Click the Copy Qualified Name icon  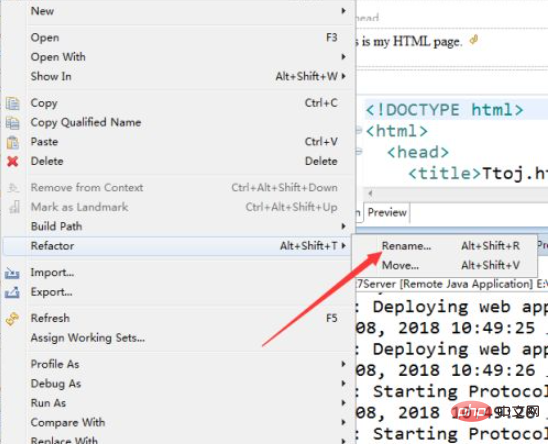(x=13, y=123)
